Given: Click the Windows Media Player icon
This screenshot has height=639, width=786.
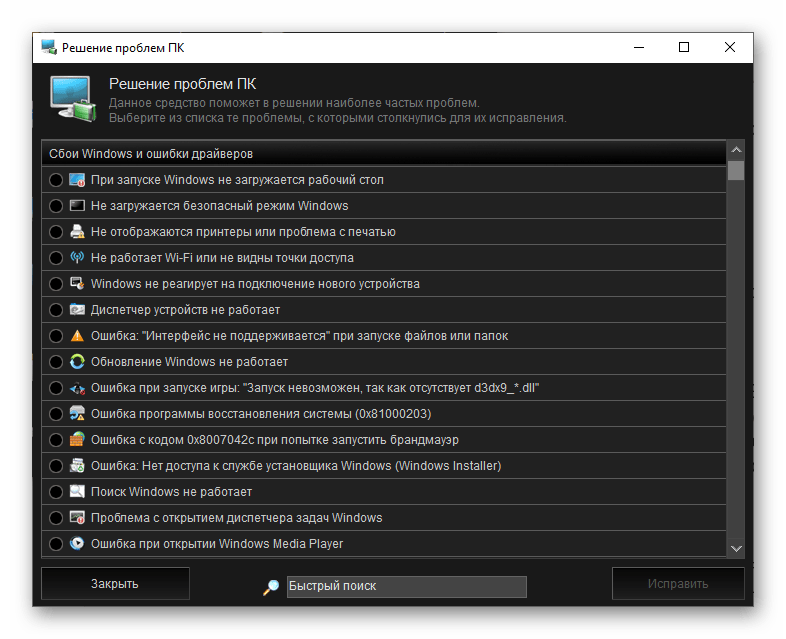Looking at the screenshot, I should tap(77, 544).
